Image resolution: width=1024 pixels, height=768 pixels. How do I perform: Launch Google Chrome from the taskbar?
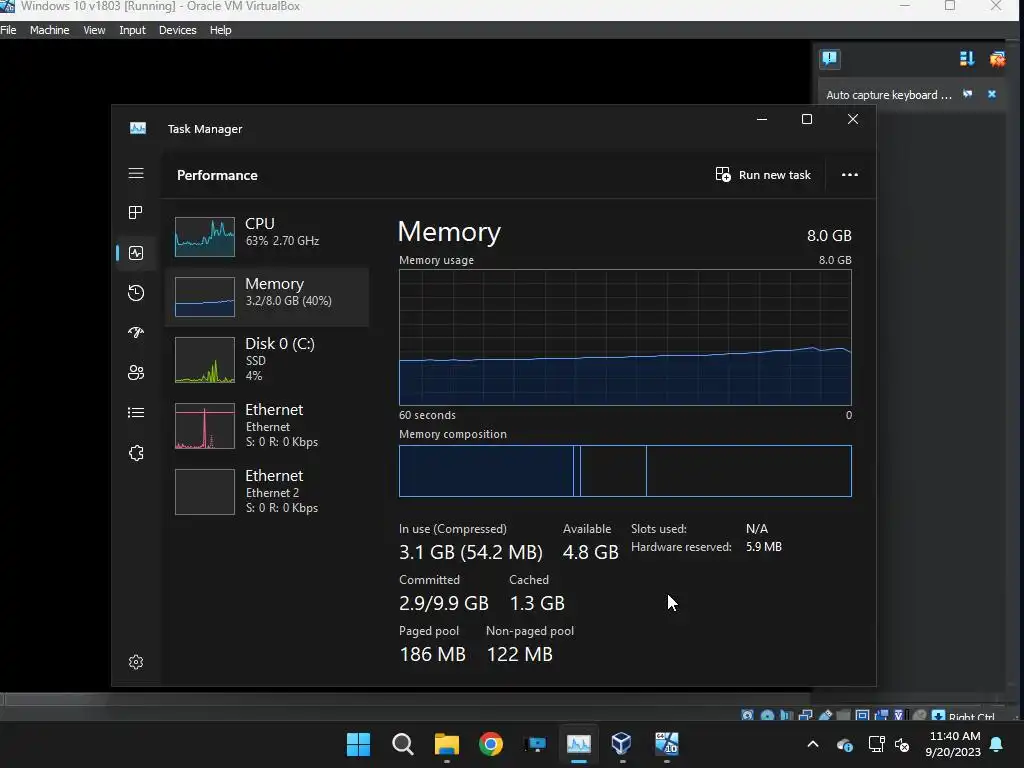pos(490,744)
